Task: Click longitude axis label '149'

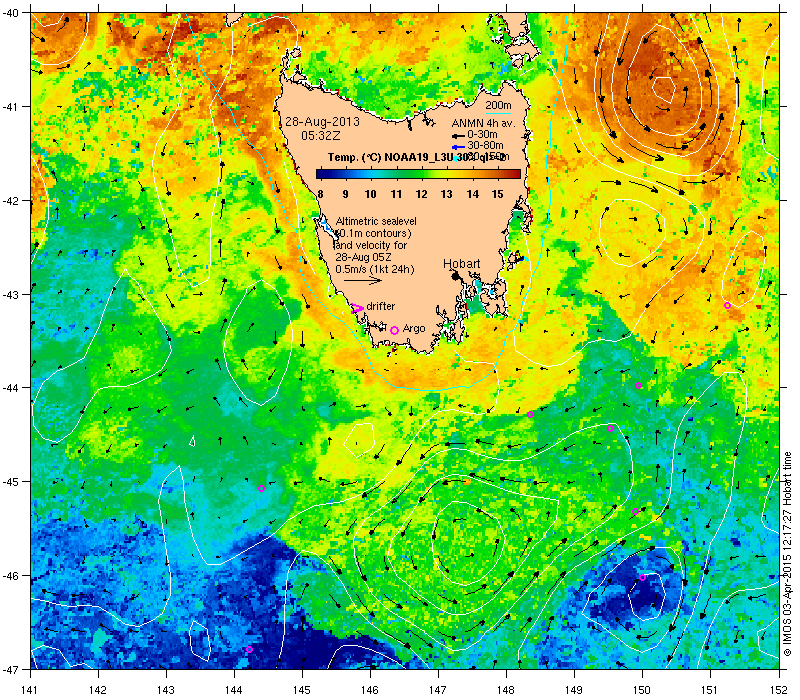Action: (574, 690)
